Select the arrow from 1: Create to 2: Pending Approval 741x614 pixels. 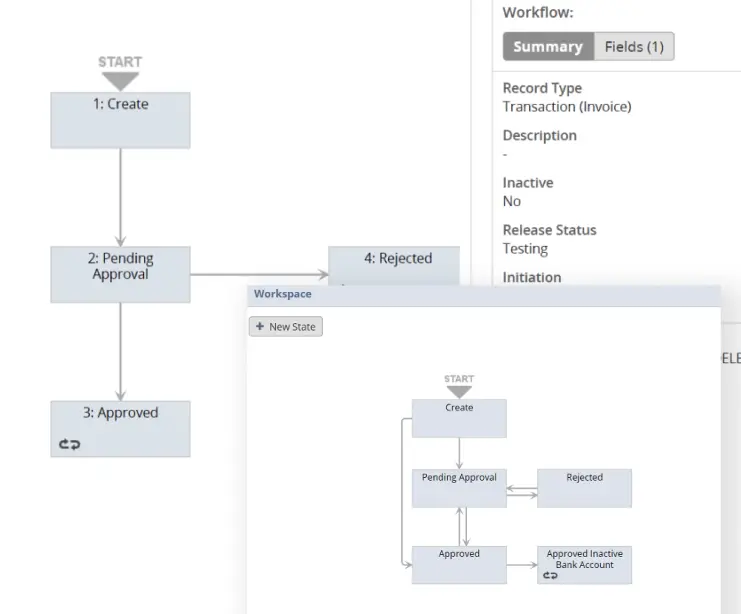[120, 197]
